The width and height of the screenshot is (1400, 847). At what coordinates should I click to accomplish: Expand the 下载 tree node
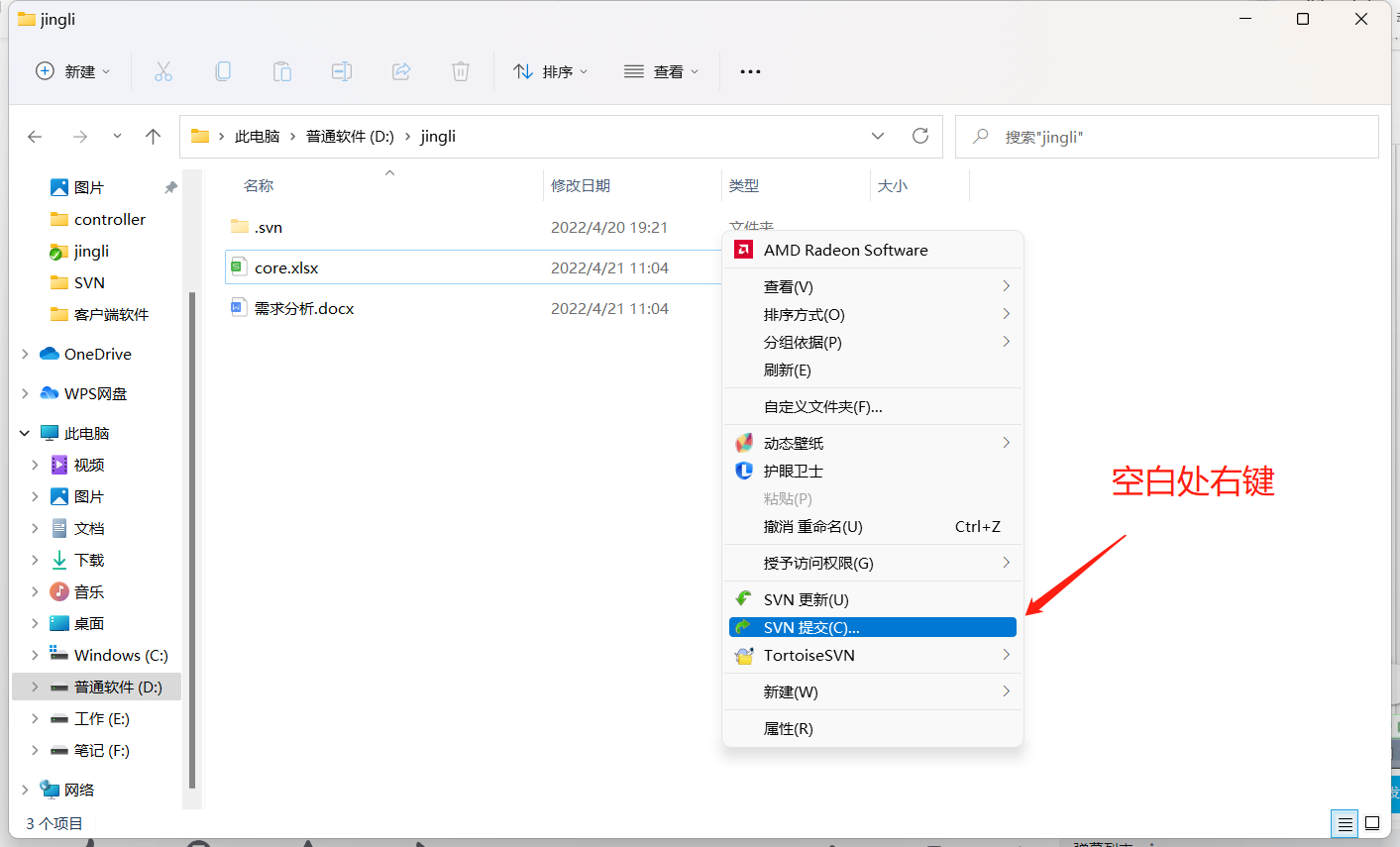coord(35,560)
